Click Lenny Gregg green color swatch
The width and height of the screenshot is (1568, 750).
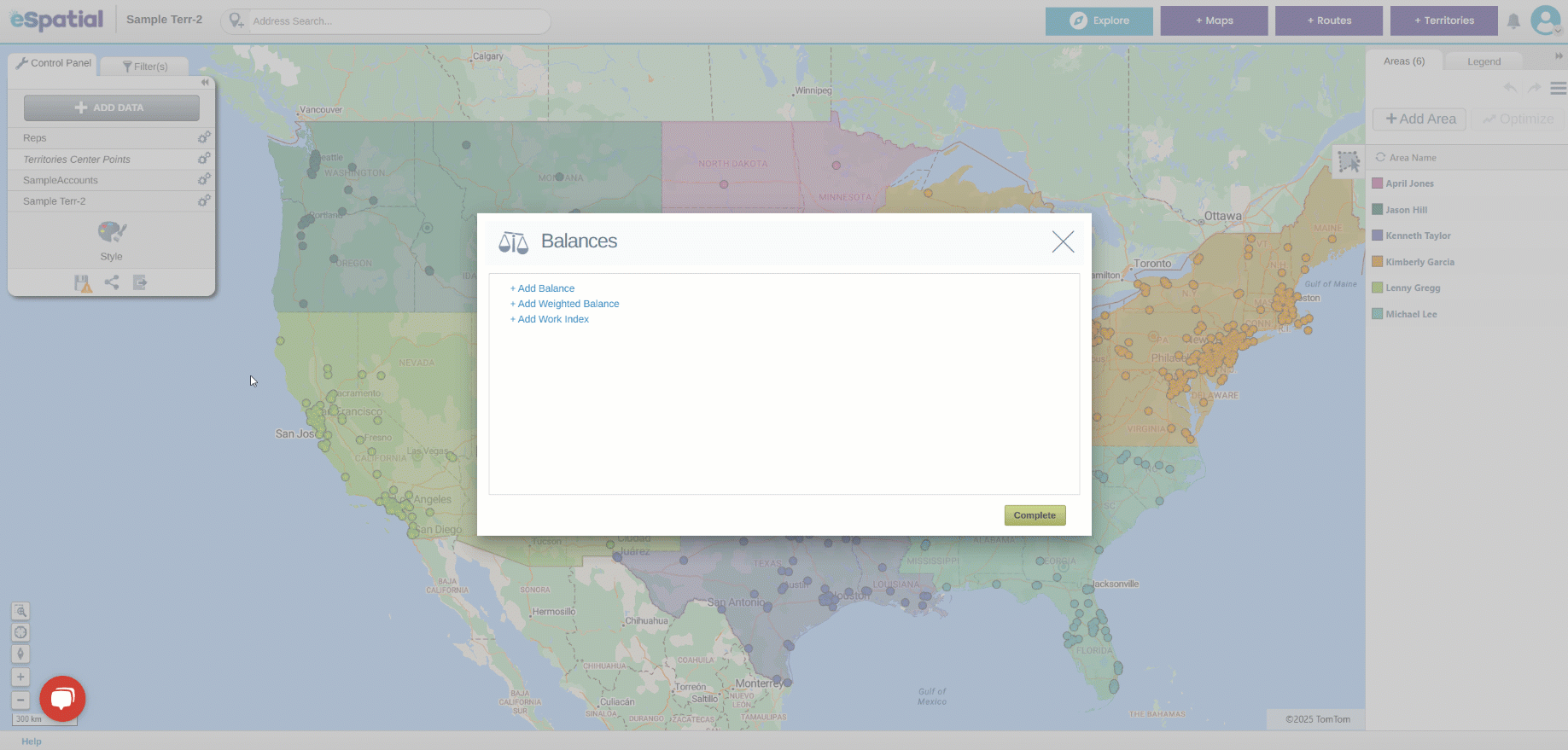pos(1377,288)
